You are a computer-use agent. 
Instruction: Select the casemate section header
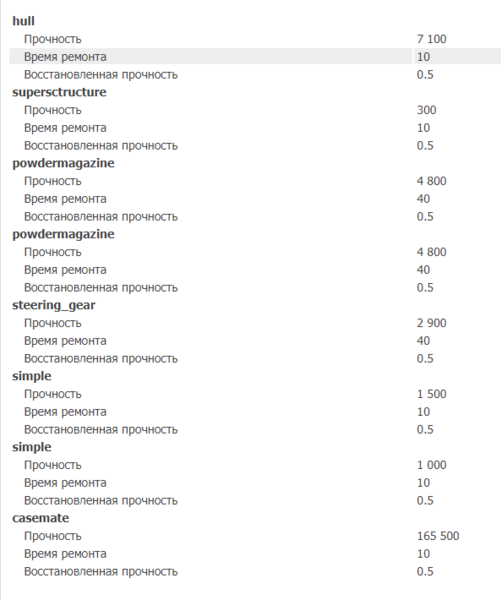coord(41,518)
